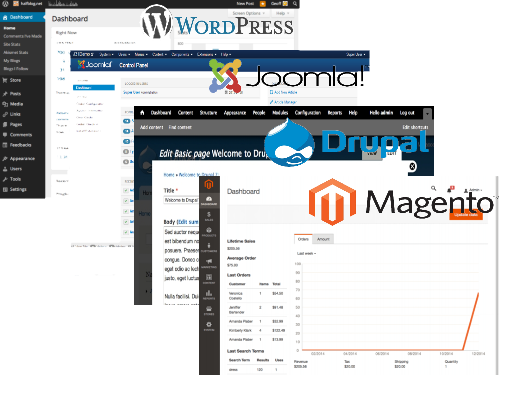Viewport: 512px width, 401px height.
Task: Open Magento Admin account dropdown
Action: pyautogui.click(x=473, y=190)
